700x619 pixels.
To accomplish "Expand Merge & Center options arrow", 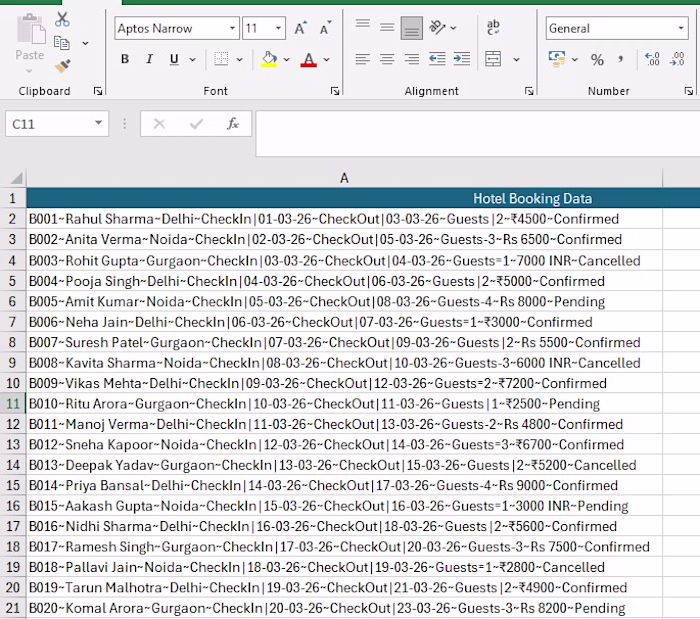I will (516, 59).
